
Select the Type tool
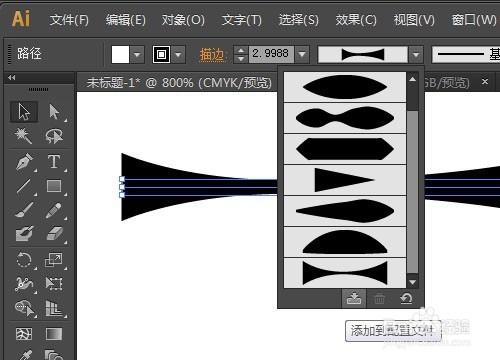pos(54,162)
